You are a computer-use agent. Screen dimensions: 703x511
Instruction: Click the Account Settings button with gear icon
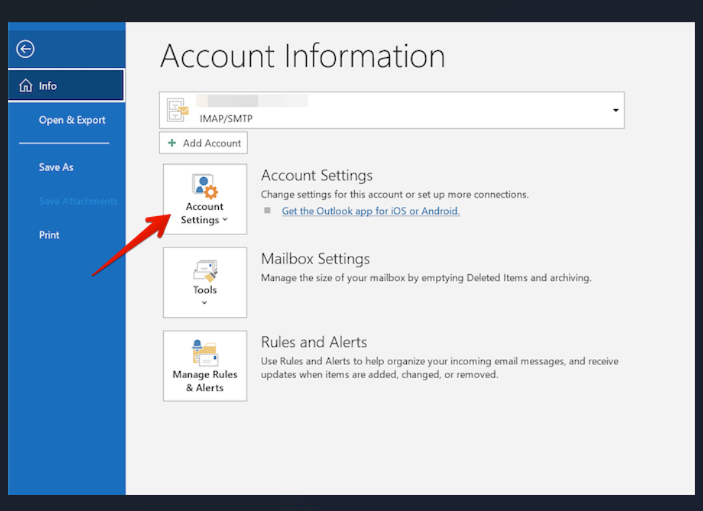[205, 199]
